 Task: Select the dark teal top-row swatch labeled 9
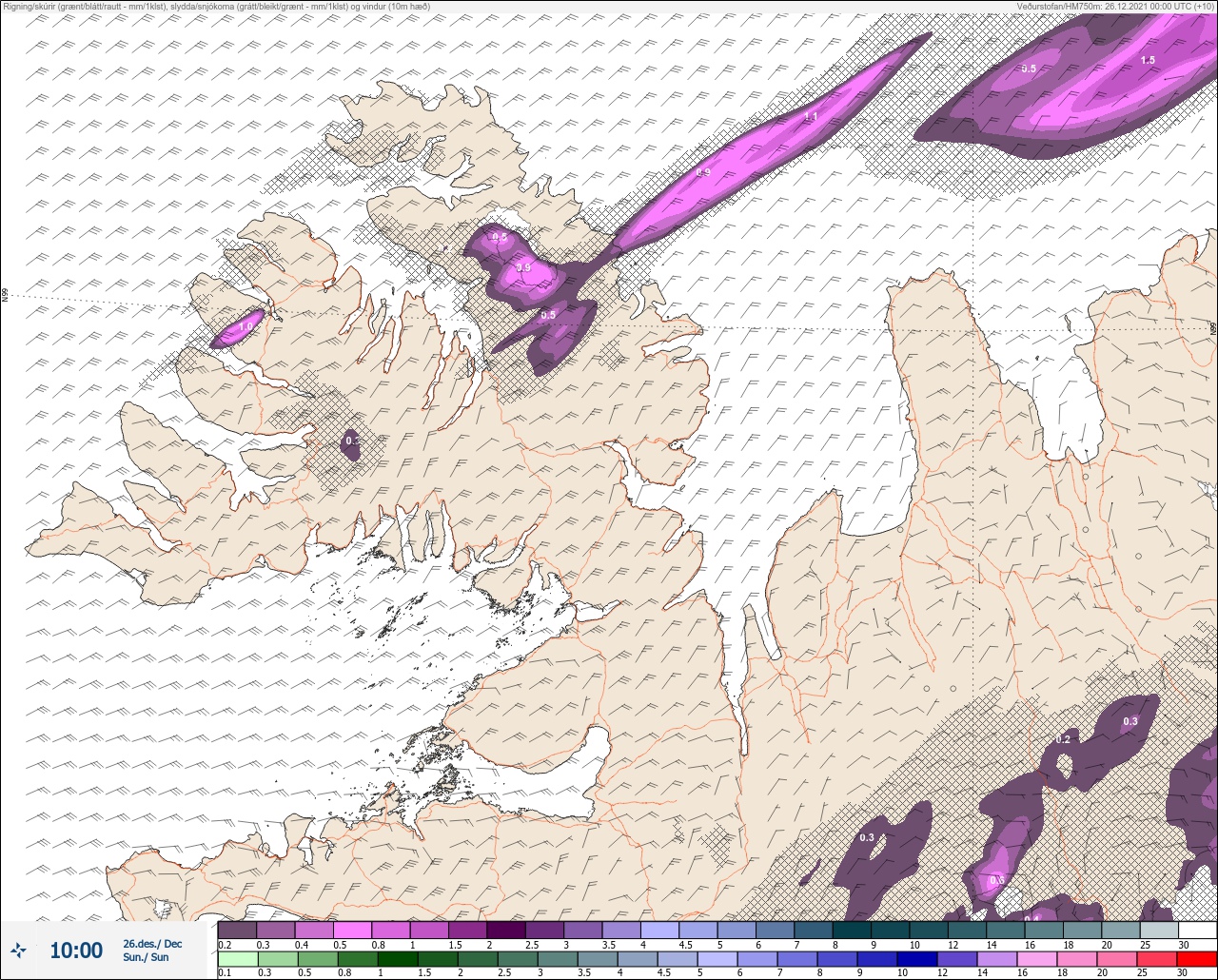(890, 930)
